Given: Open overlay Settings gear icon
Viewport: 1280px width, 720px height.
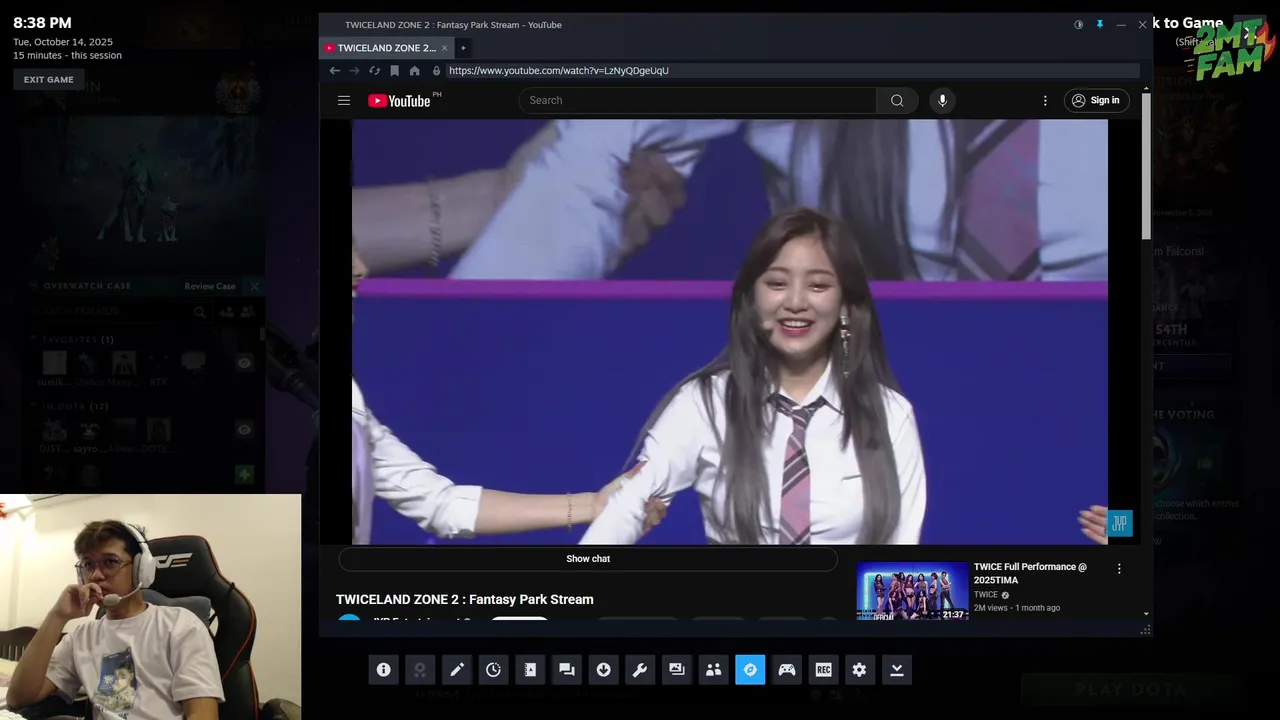Looking at the screenshot, I should point(860,670).
